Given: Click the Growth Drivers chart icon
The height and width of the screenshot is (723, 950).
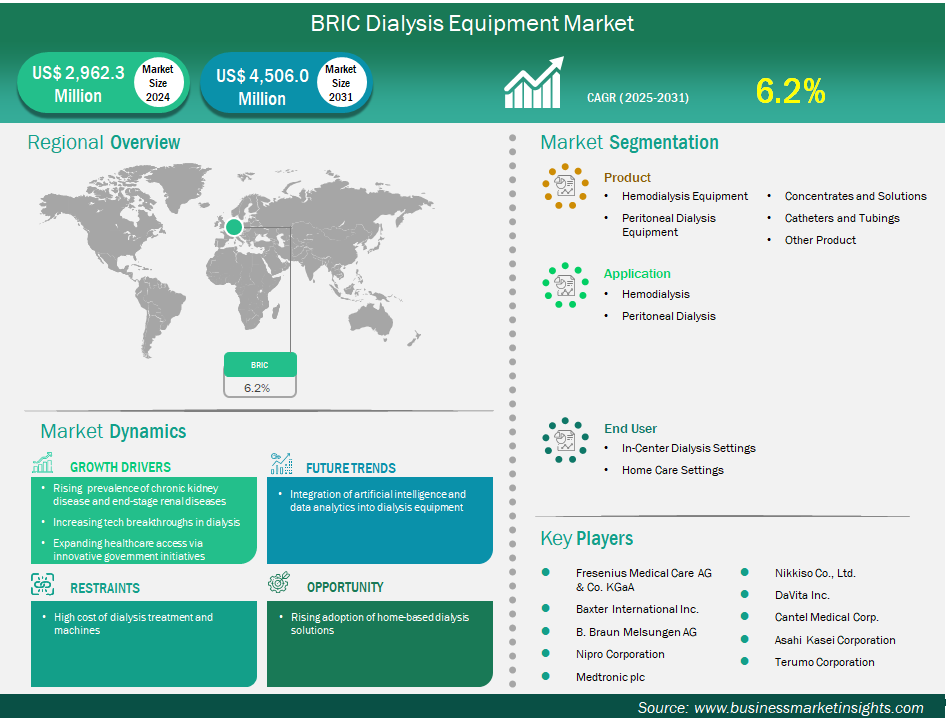Looking at the screenshot, I should pos(43,465).
